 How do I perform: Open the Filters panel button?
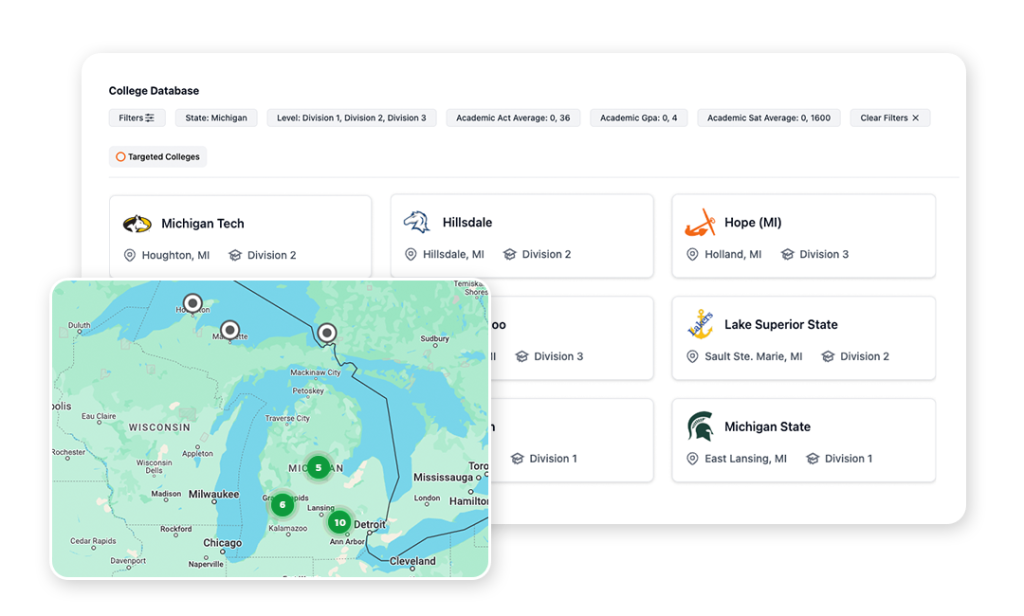(137, 118)
